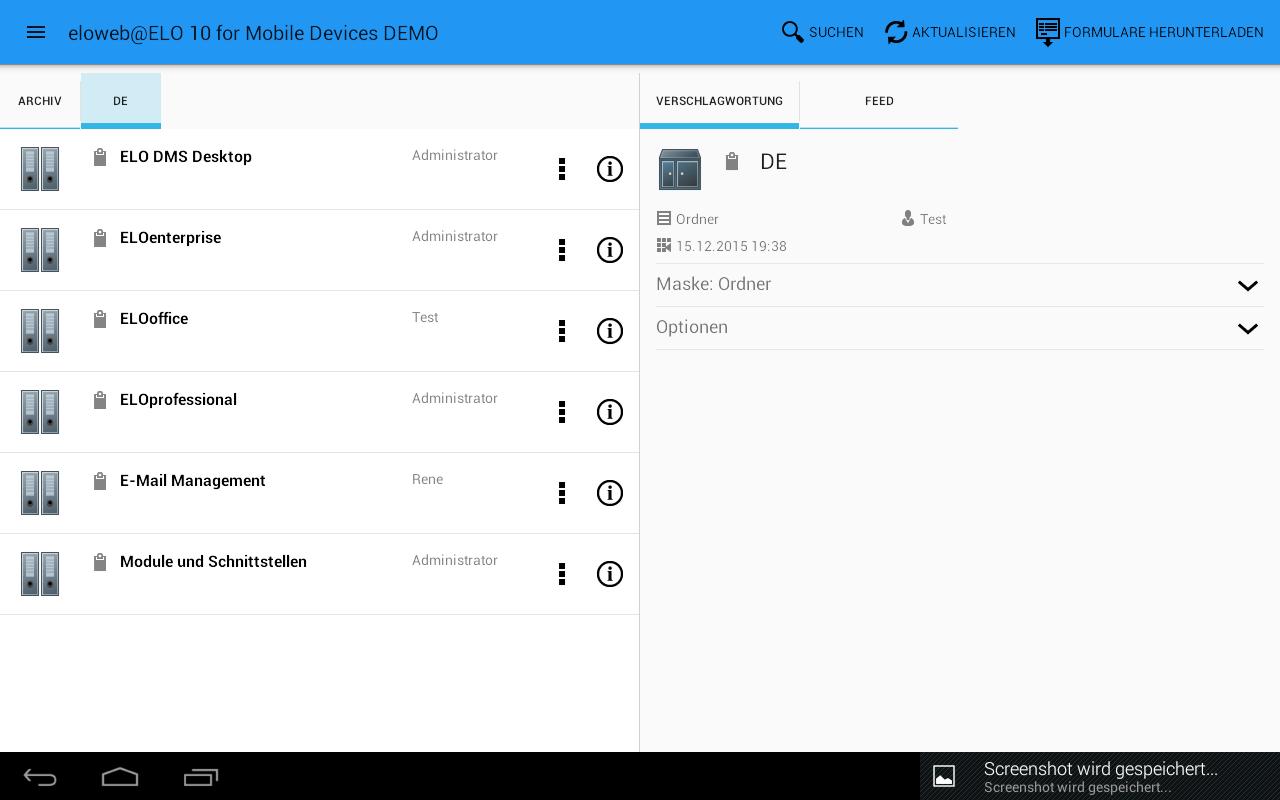This screenshot has height=800, width=1280.
Task: Show info for E-Mail Management
Action: point(610,493)
